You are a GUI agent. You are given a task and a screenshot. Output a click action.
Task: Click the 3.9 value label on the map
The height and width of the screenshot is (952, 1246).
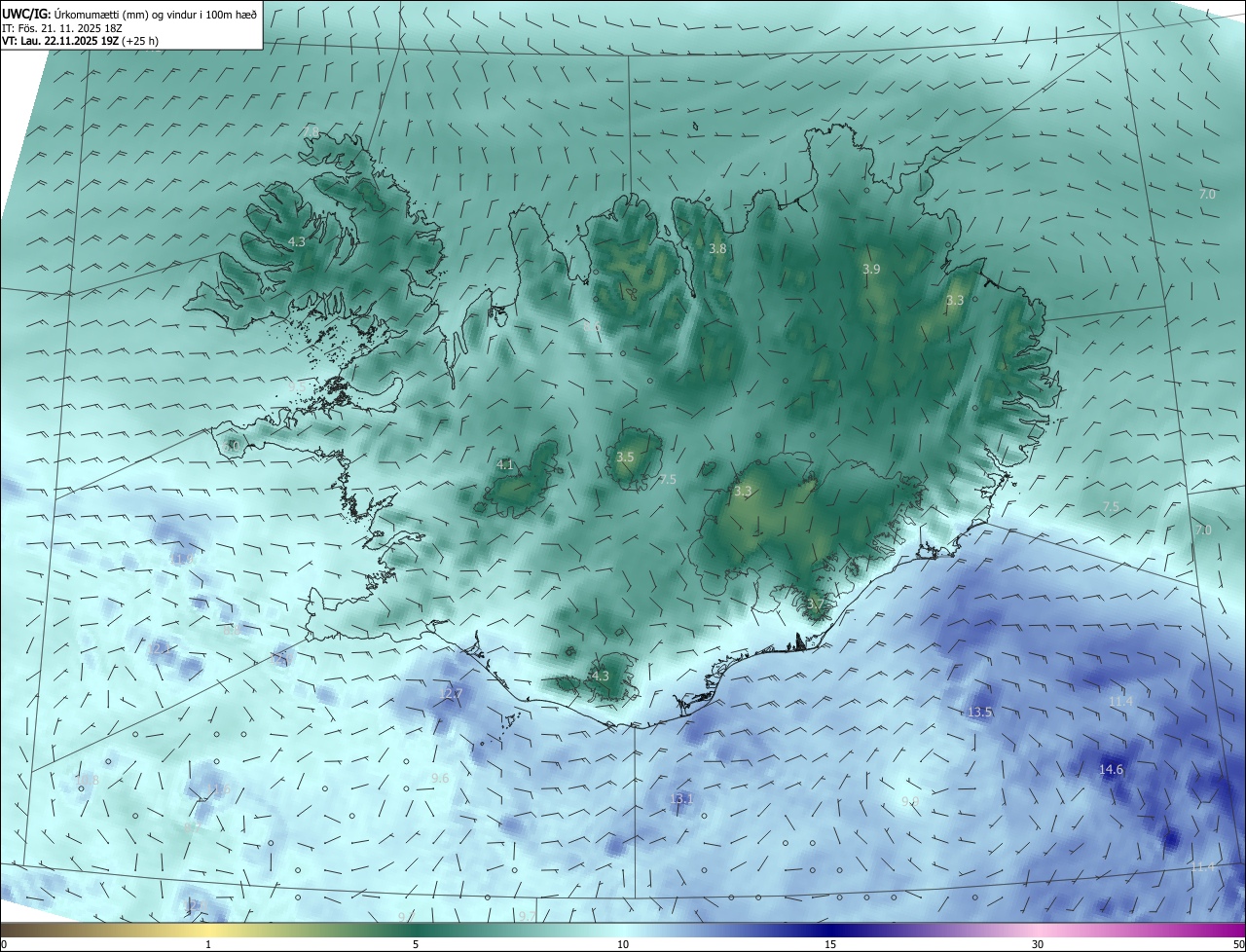click(x=871, y=269)
